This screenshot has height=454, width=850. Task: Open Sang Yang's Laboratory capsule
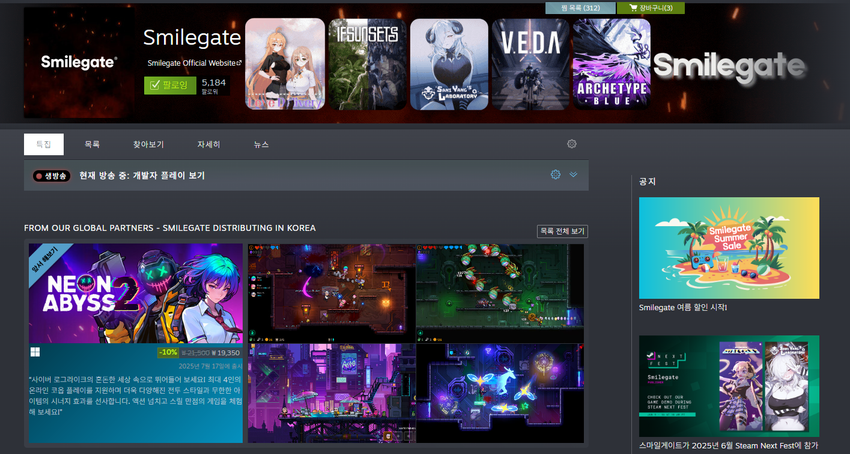click(x=449, y=64)
